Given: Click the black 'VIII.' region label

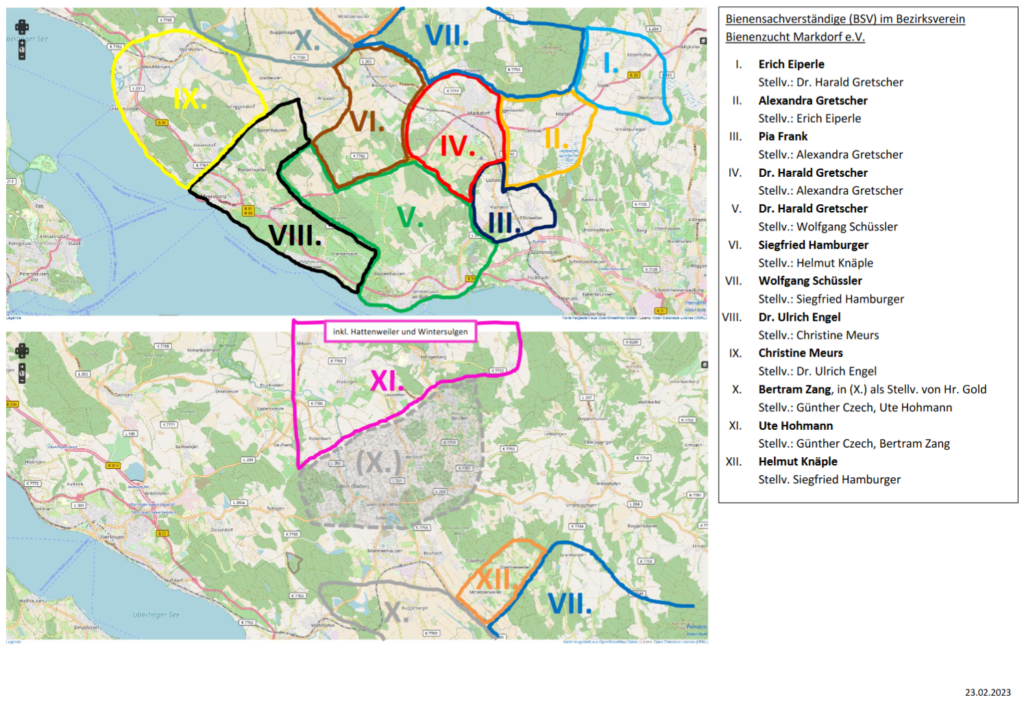Looking at the screenshot, I should (296, 236).
